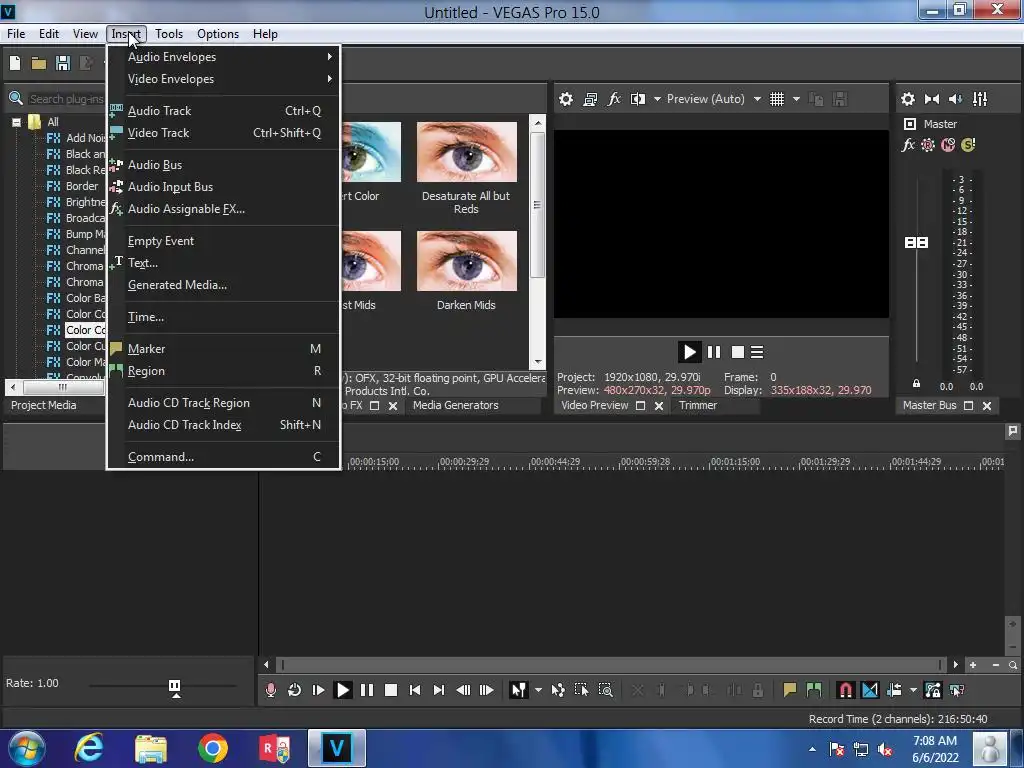This screenshot has width=1024, height=768.
Task: Open the mixing console icon
Action: (x=980, y=99)
